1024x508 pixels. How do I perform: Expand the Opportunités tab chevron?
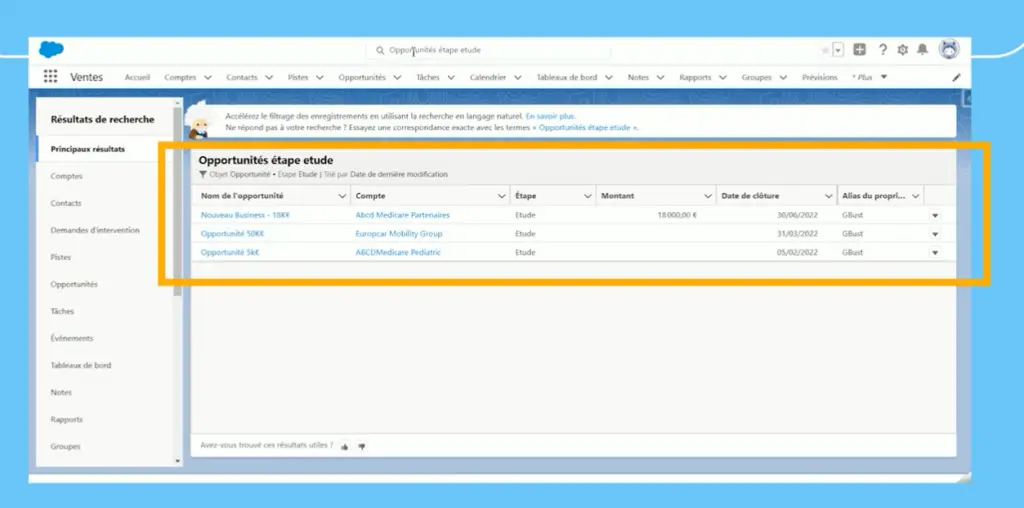pyautogui.click(x=397, y=77)
